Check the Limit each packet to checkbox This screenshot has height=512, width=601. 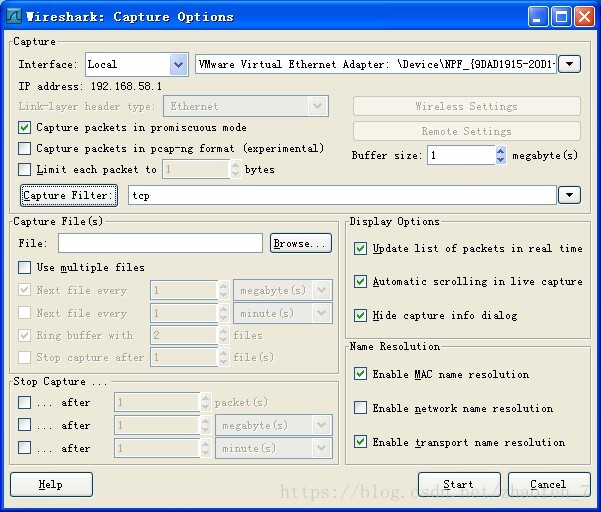(25, 169)
